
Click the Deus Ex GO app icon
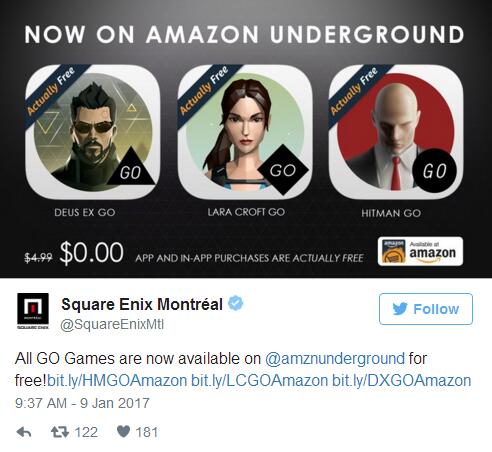click(92, 132)
